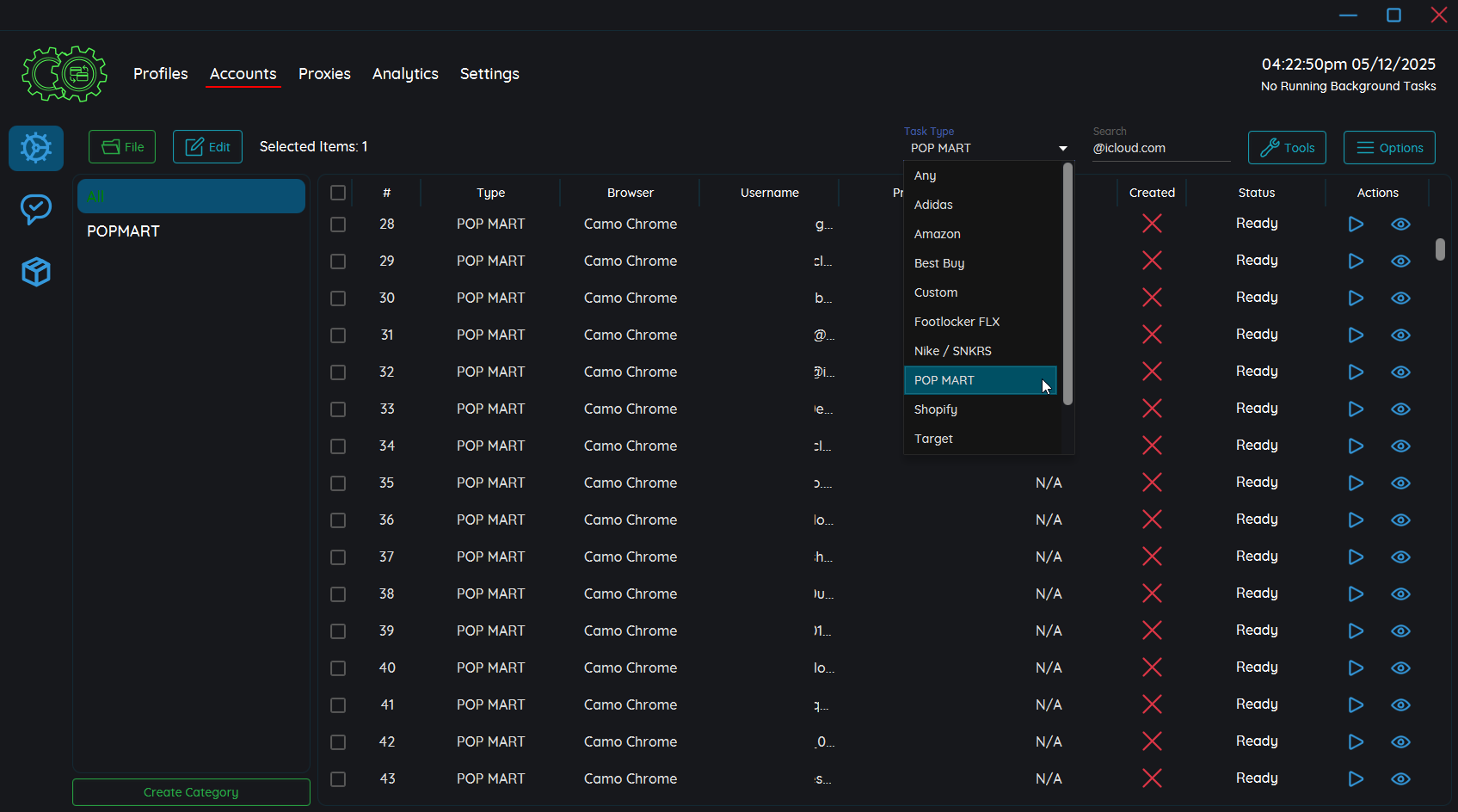Click the green gear app logo

click(65, 74)
